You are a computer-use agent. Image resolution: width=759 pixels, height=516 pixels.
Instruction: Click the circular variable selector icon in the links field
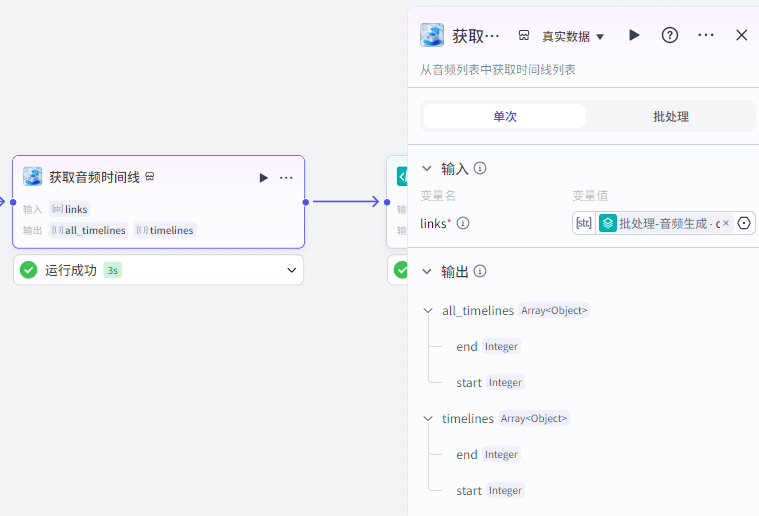[x=744, y=223]
